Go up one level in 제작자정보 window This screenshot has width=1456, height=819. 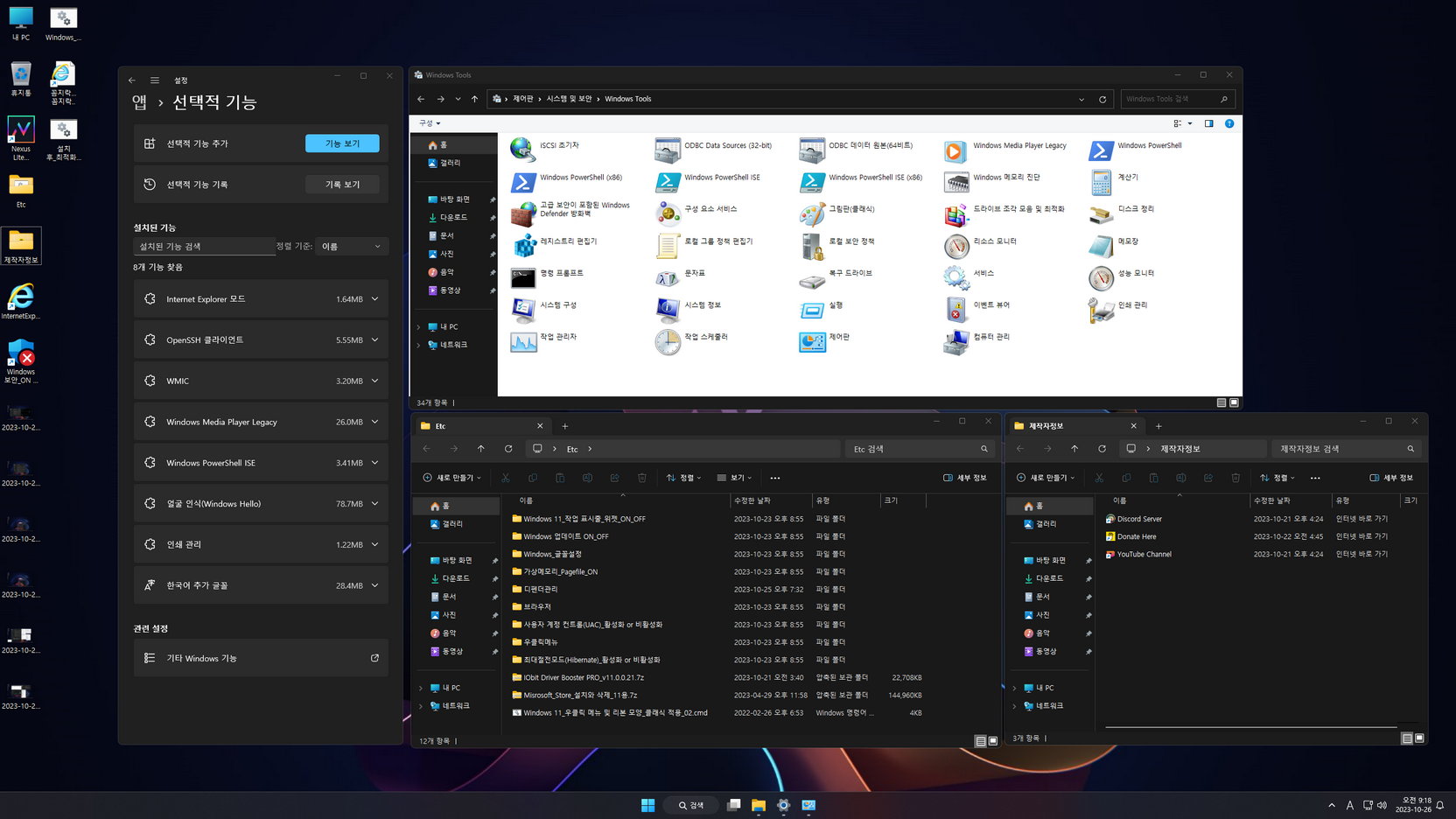click(x=1074, y=449)
